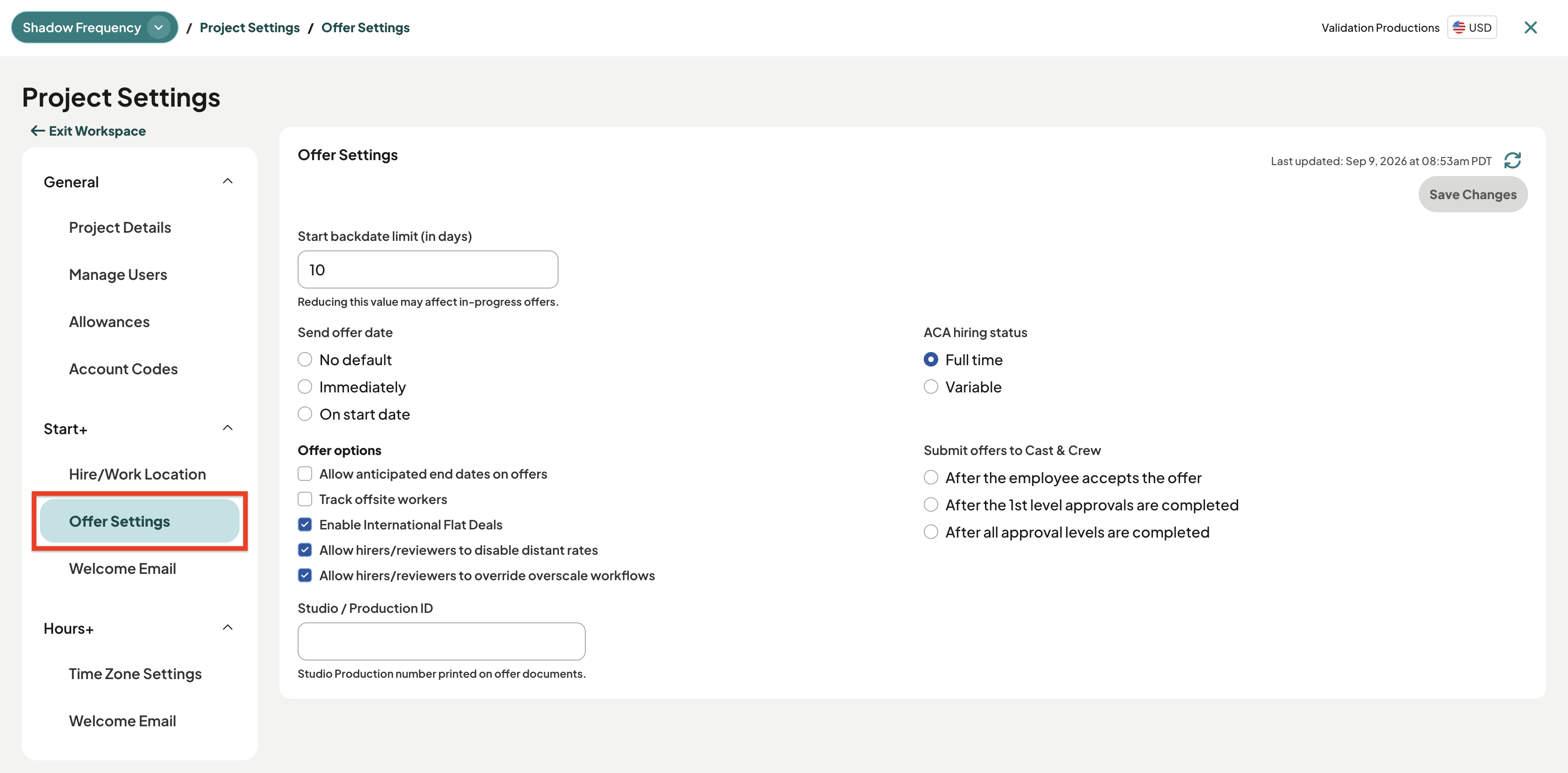Screen dimensions: 1568x773
Task: Refresh the last updated timestamp icon
Action: tap(1512, 161)
